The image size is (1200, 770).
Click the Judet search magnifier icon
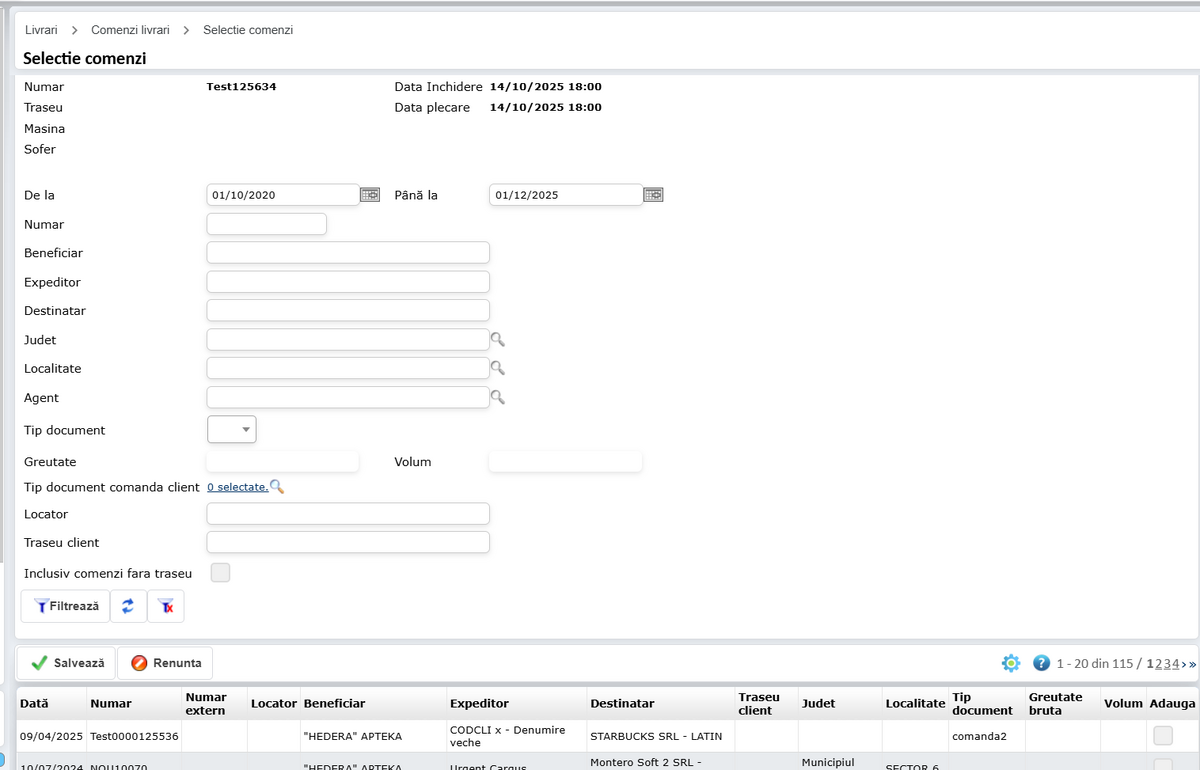(498, 340)
